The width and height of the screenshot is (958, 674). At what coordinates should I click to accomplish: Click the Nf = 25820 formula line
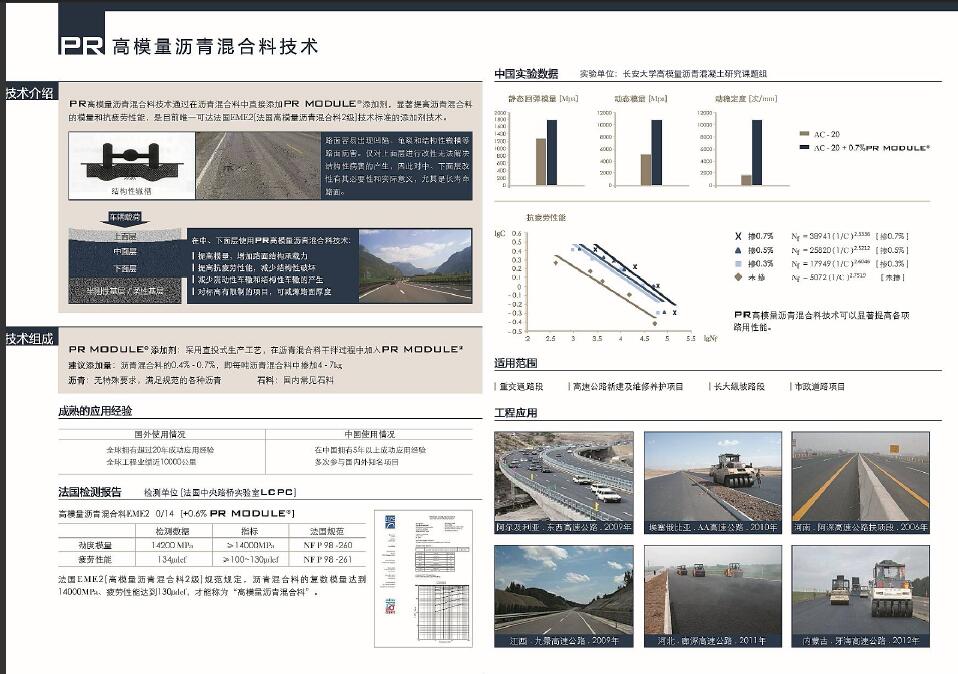(850, 251)
